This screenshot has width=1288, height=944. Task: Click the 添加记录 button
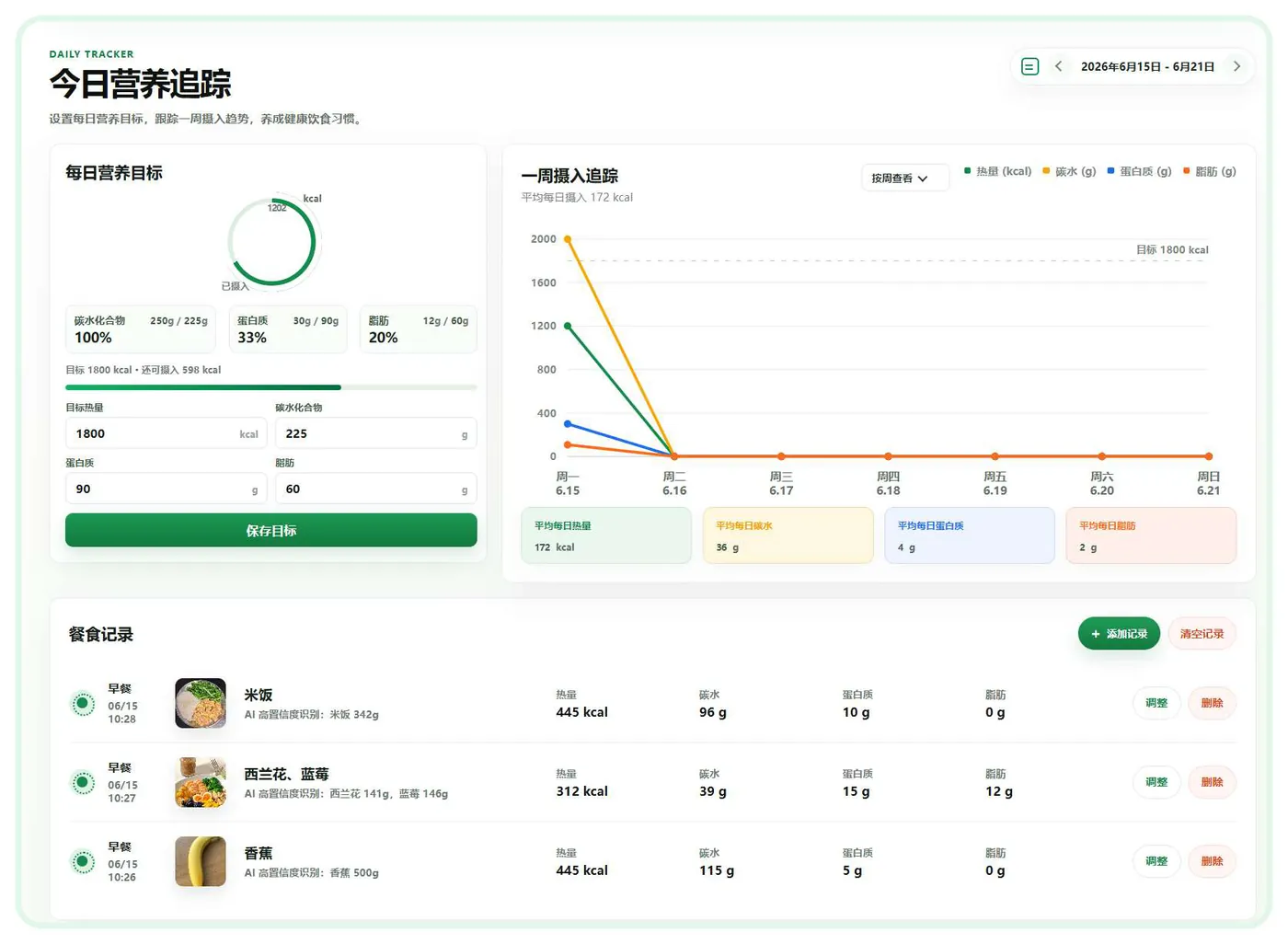[1119, 633]
